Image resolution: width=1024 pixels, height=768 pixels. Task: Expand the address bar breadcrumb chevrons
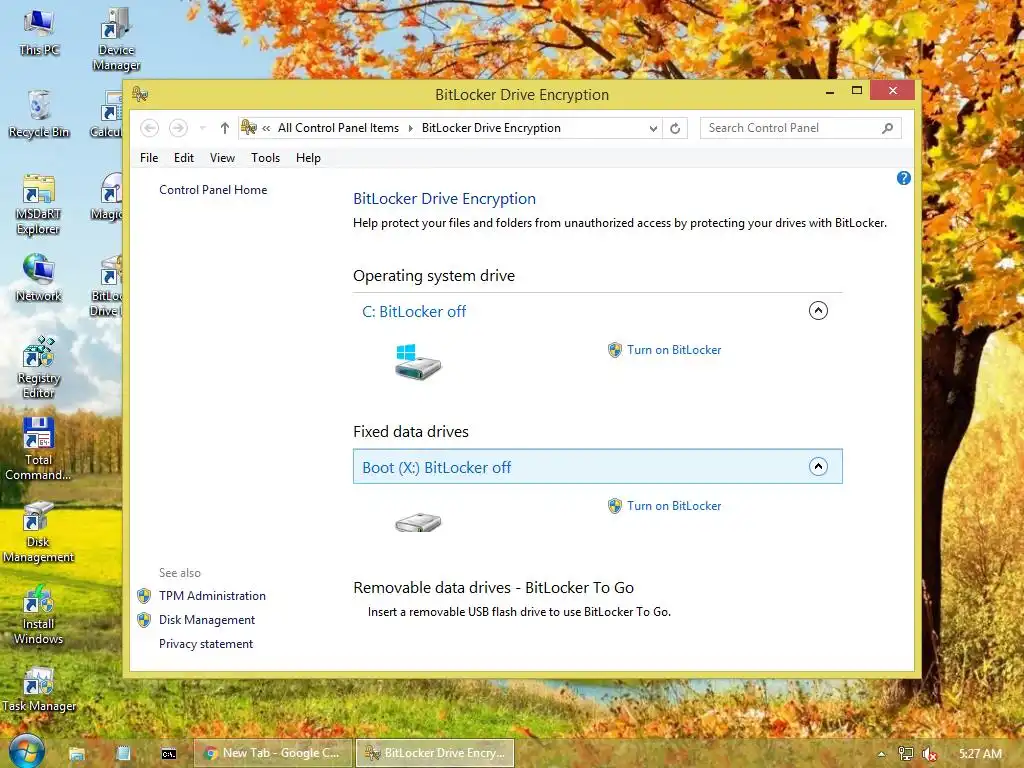point(266,128)
